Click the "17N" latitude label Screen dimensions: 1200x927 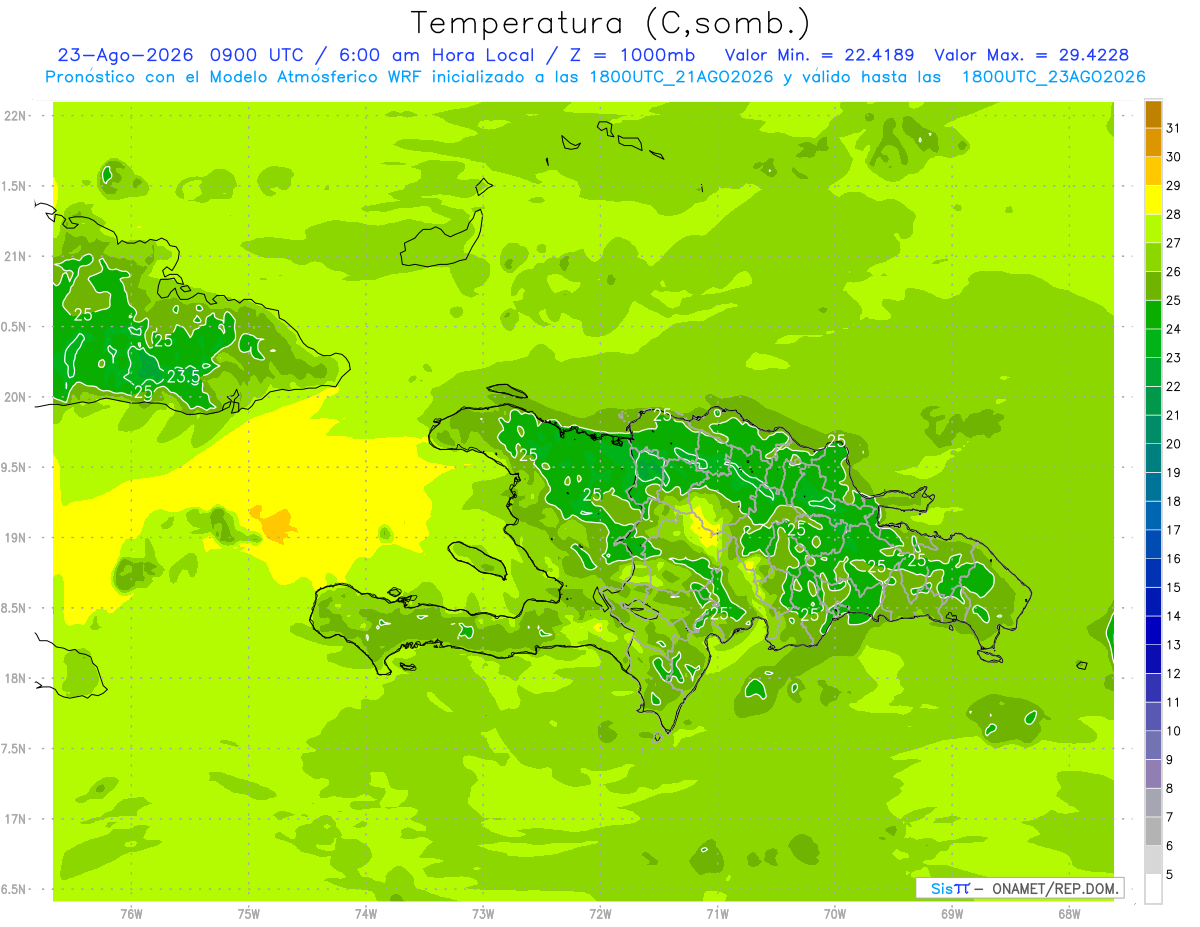[x=17, y=819]
